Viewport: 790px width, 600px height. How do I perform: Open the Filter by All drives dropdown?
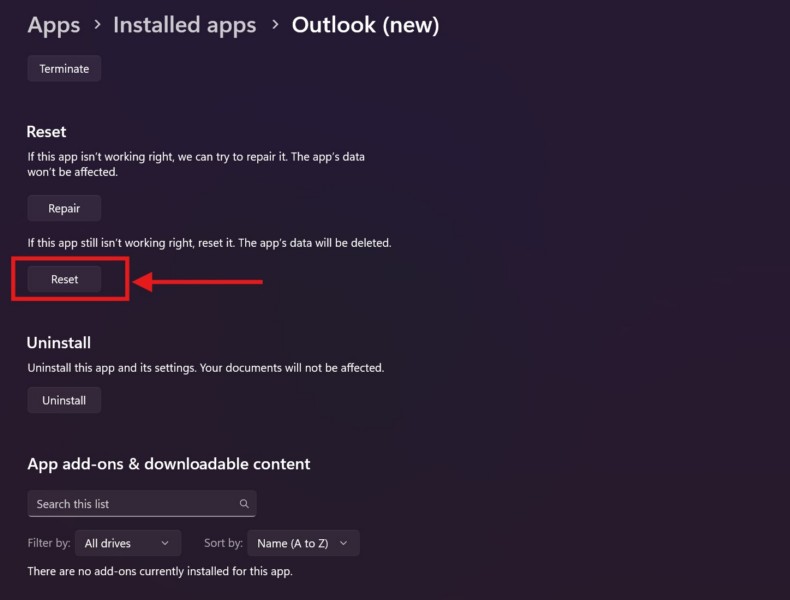click(x=128, y=543)
